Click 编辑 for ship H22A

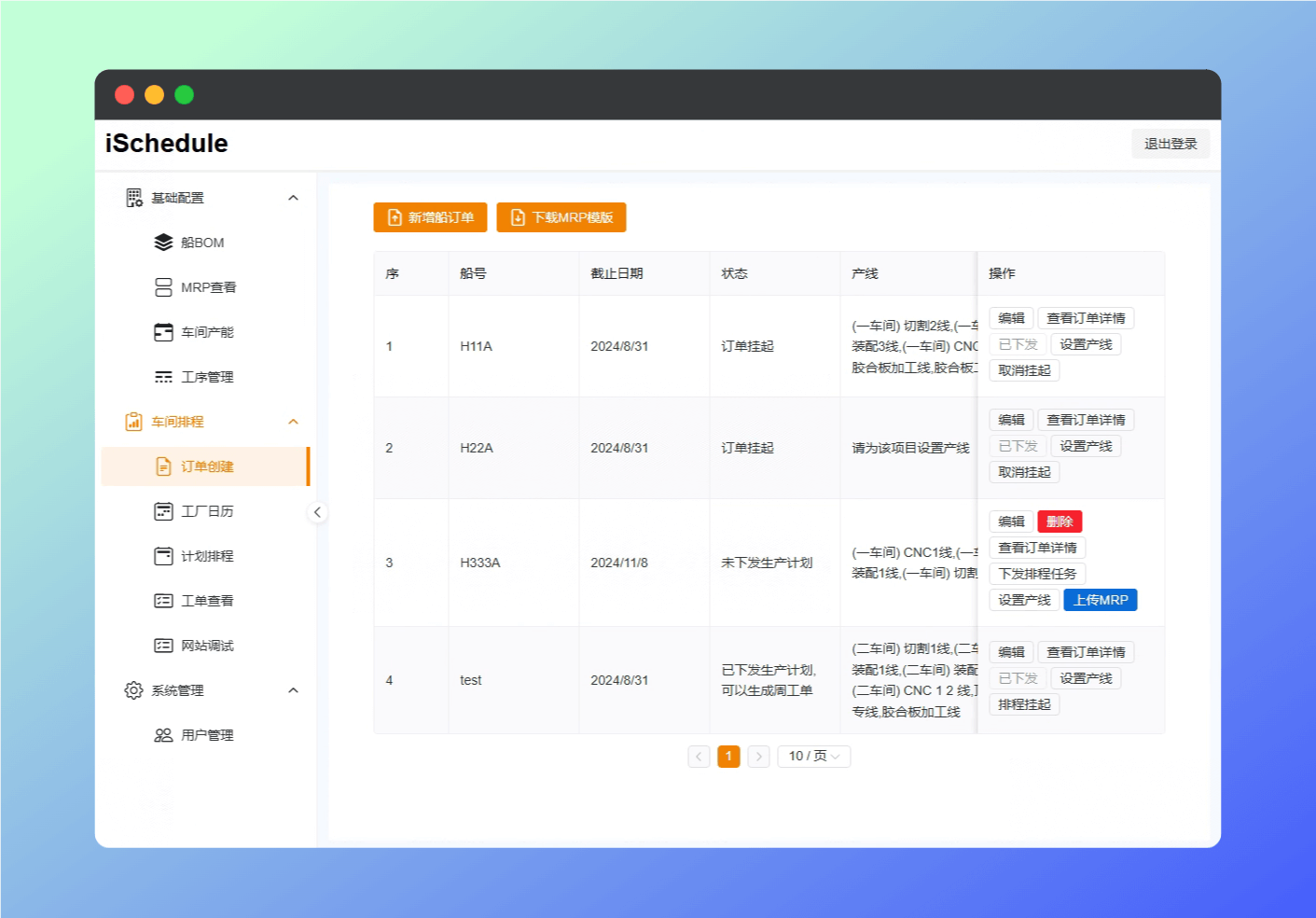point(1011,420)
